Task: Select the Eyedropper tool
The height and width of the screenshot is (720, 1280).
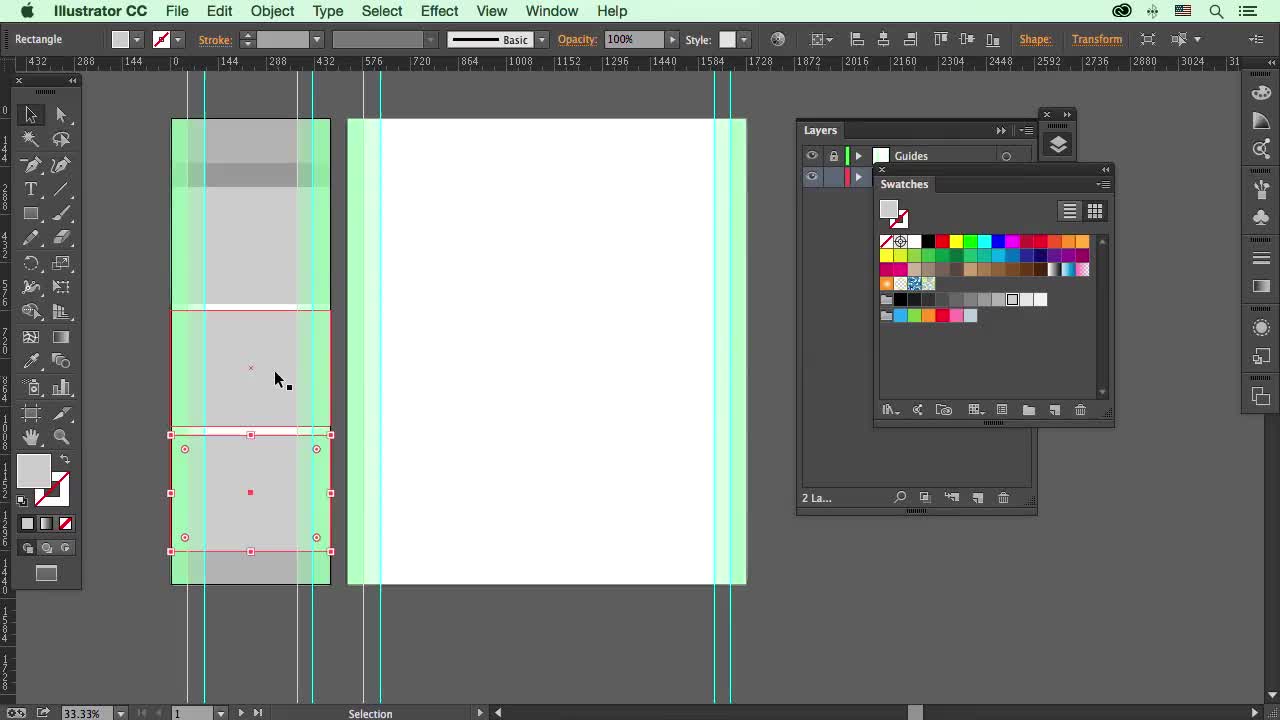Action: coord(31,362)
